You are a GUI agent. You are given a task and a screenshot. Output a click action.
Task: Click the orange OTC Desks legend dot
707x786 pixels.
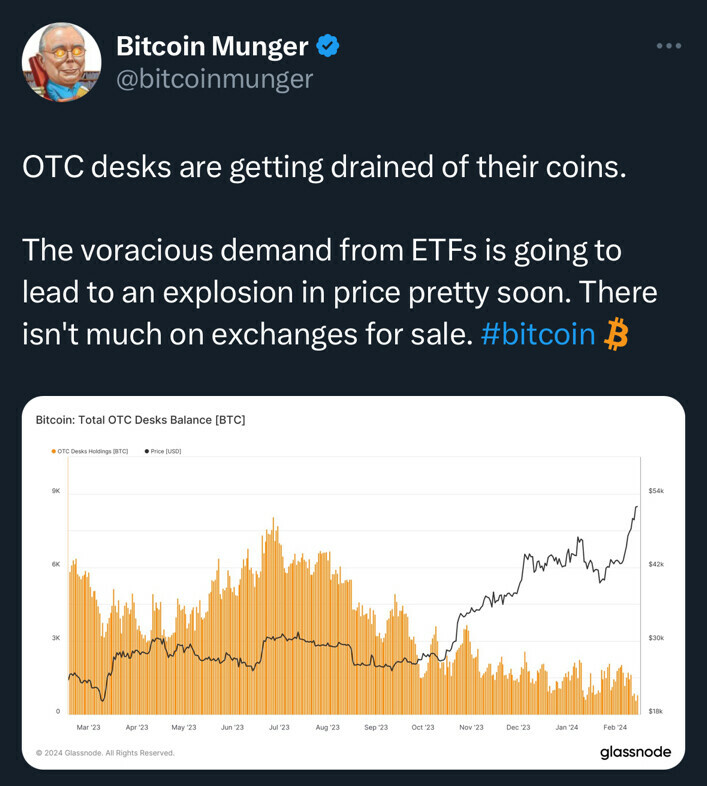pos(53,452)
